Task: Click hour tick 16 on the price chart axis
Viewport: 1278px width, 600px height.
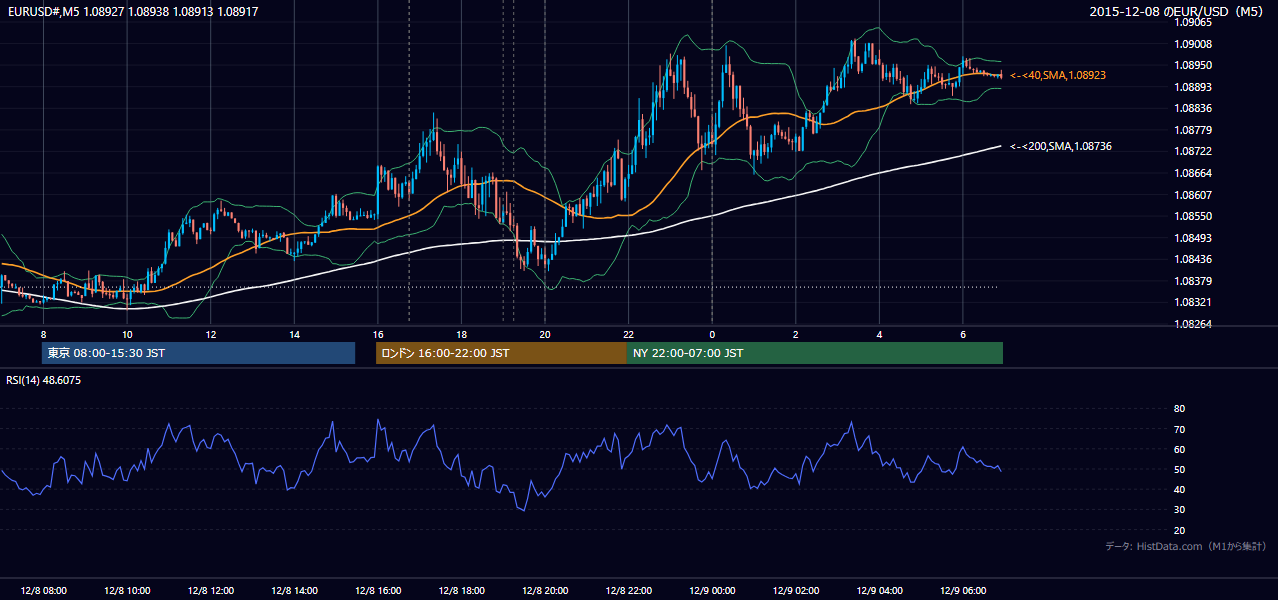Action: pyautogui.click(x=378, y=334)
